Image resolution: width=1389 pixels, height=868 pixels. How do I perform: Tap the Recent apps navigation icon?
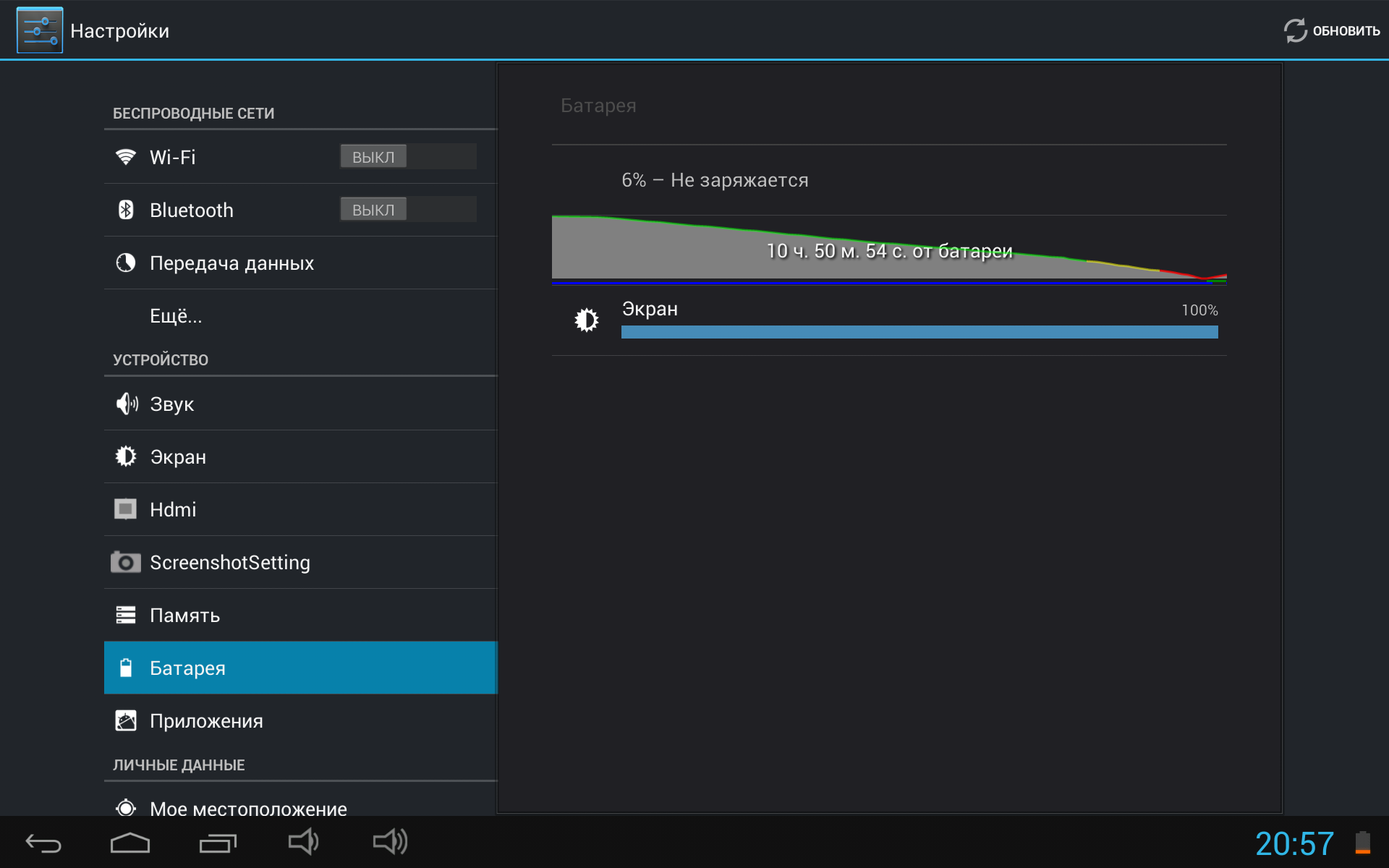coord(218,843)
